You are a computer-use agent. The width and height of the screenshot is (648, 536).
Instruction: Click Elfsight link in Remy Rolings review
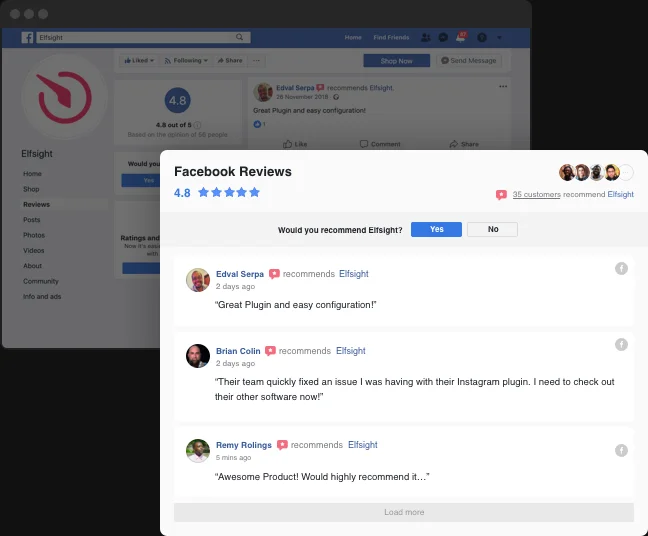coord(362,445)
